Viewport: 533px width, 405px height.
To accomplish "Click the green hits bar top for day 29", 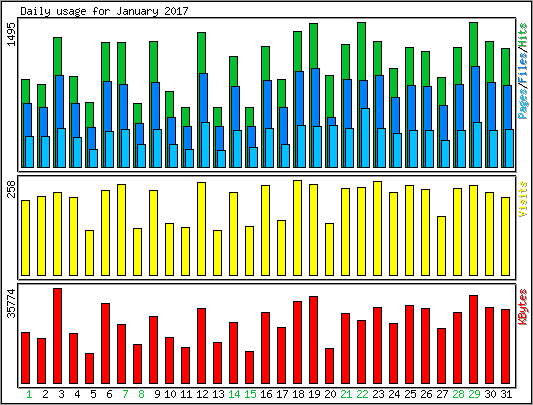I will 474,44.
